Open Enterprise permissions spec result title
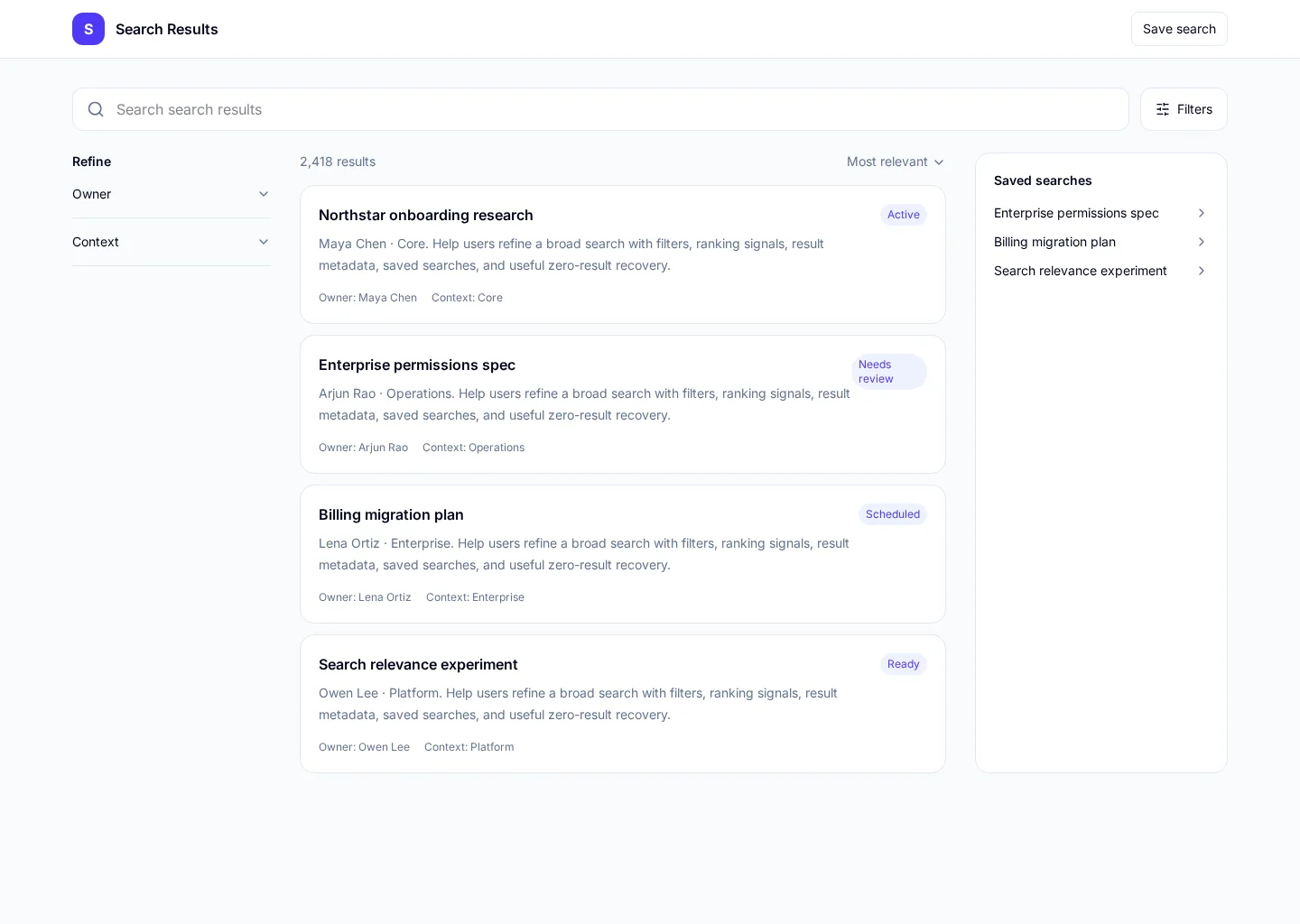The image size is (1300, 924). click(x=417, y=365)
